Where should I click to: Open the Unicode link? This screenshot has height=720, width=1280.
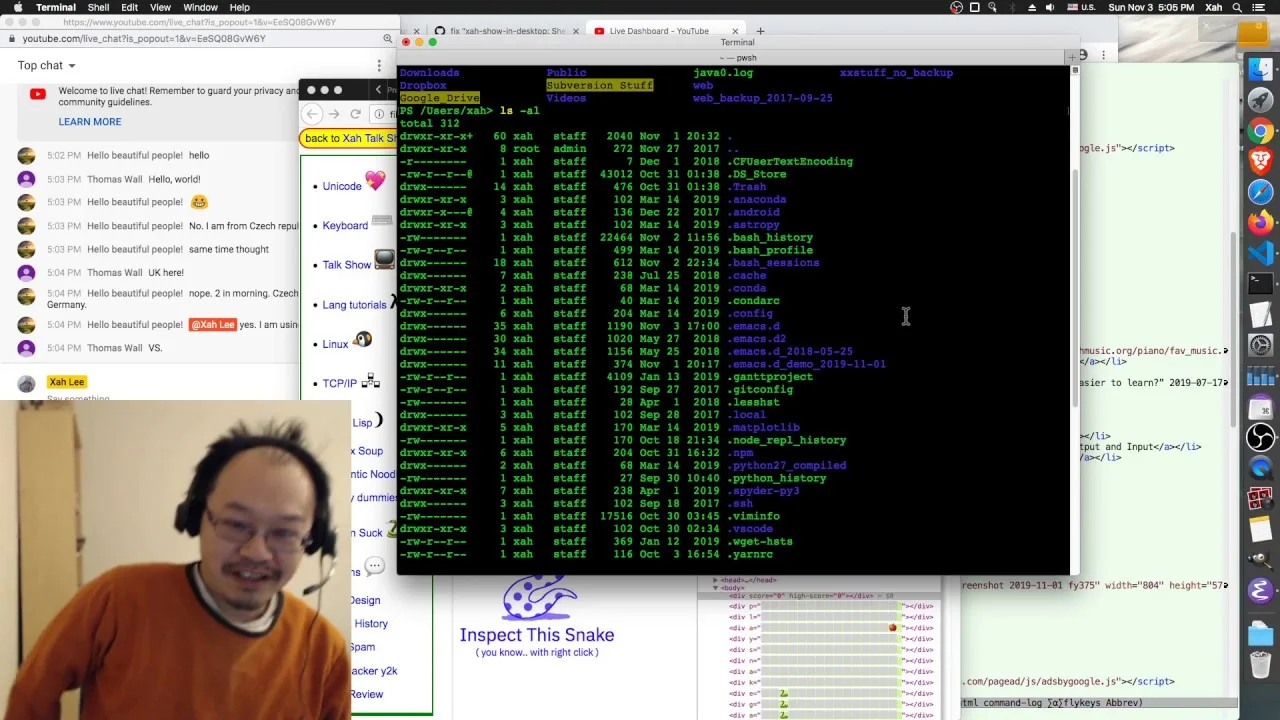[342, 186]
